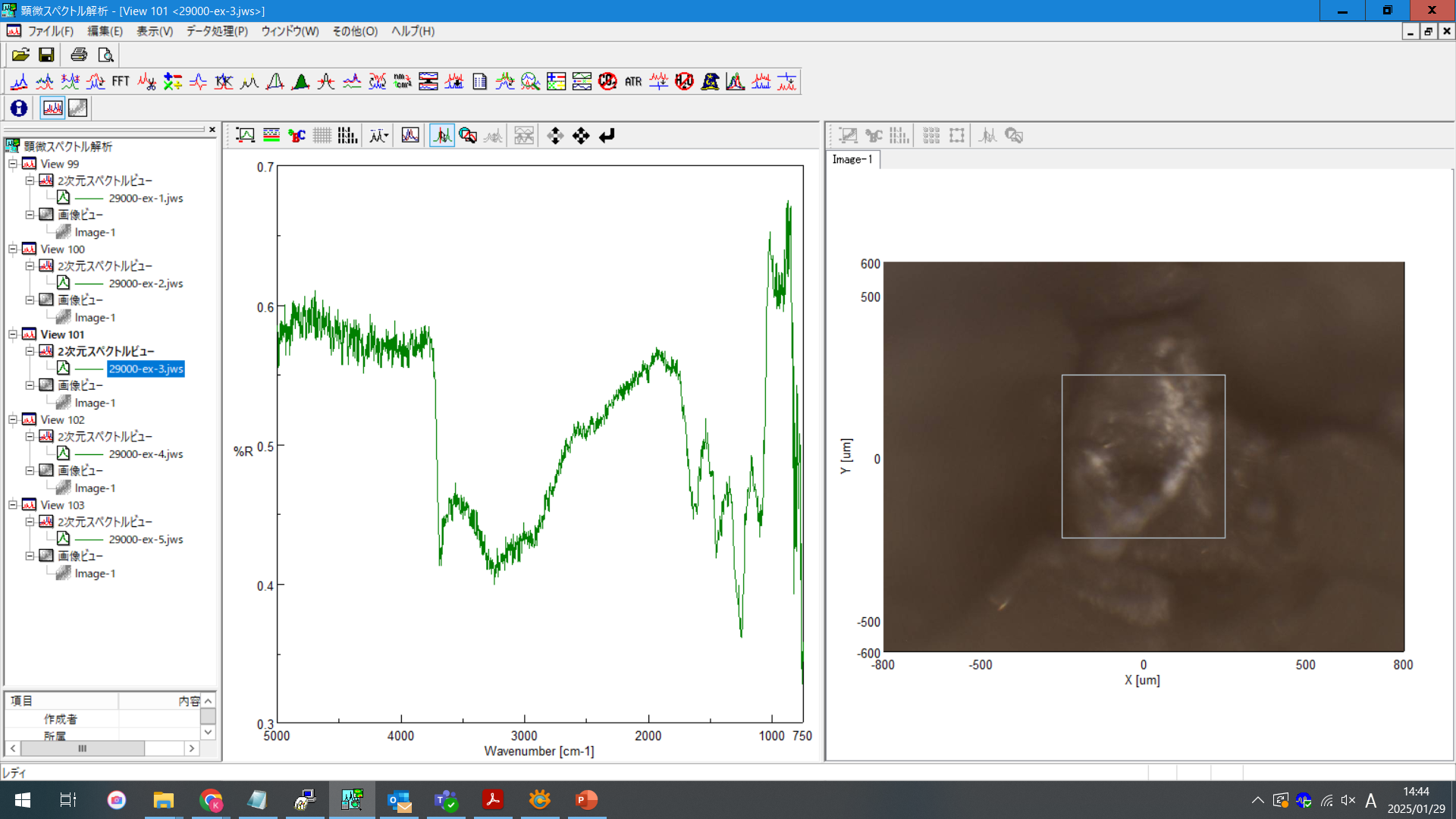
Task: Toggle the peak cursor mode in spectrum toolbar
Action: coord(442,136)
